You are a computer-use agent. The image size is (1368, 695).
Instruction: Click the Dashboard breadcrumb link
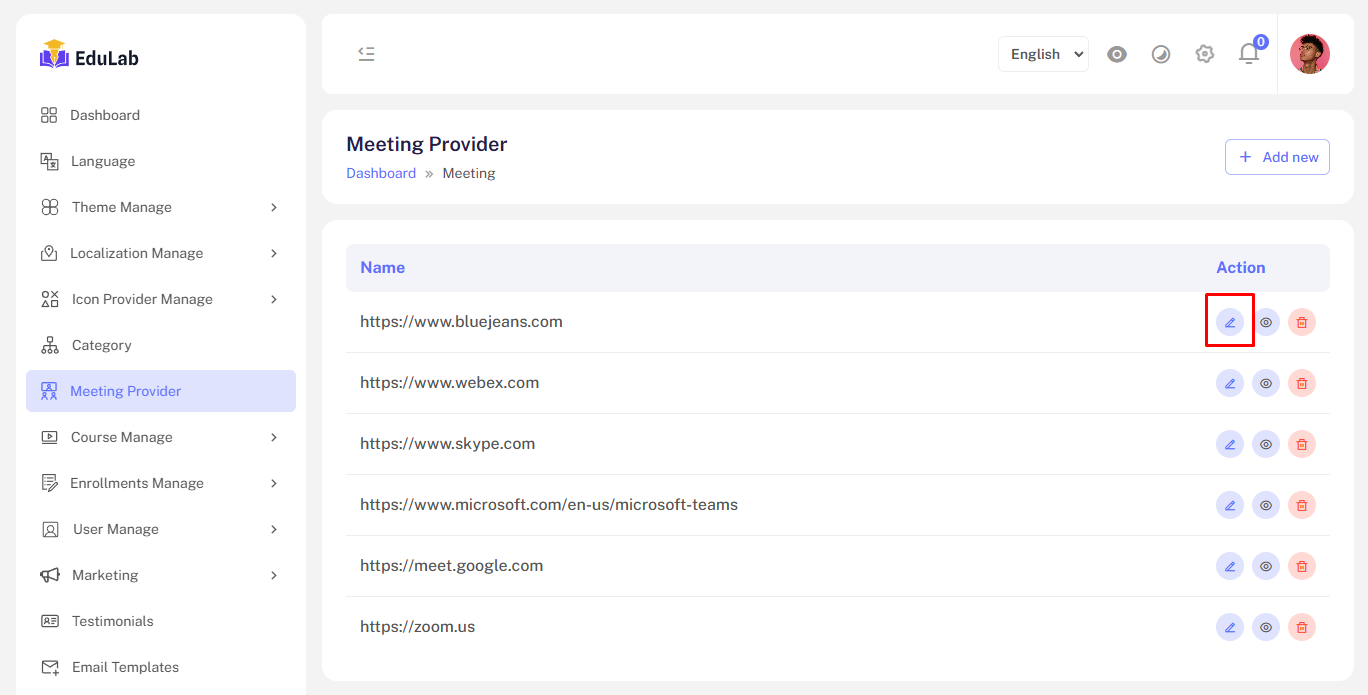click(x=381, y=173)
